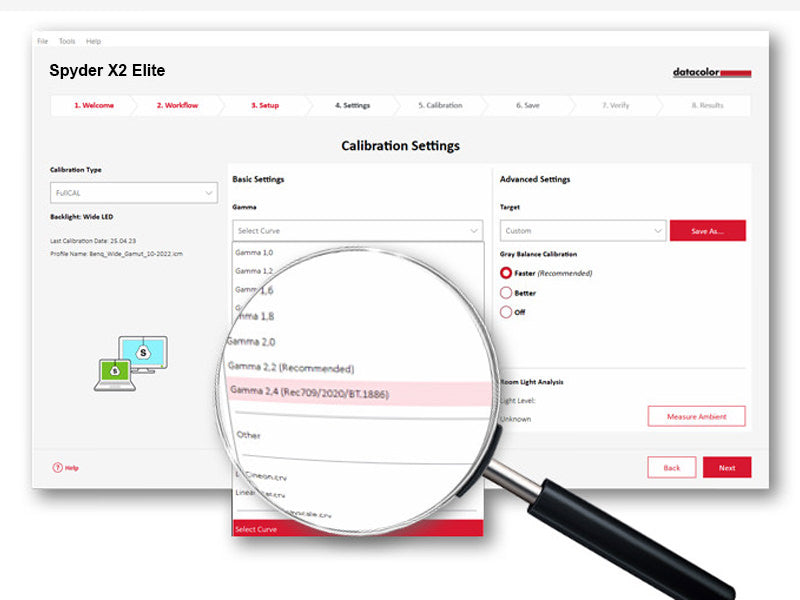800x600 pixels.
Task: Choose Gamma 2.4 (Rec709/2020/BT.1886) option
Action: click(x=310, y=393)
